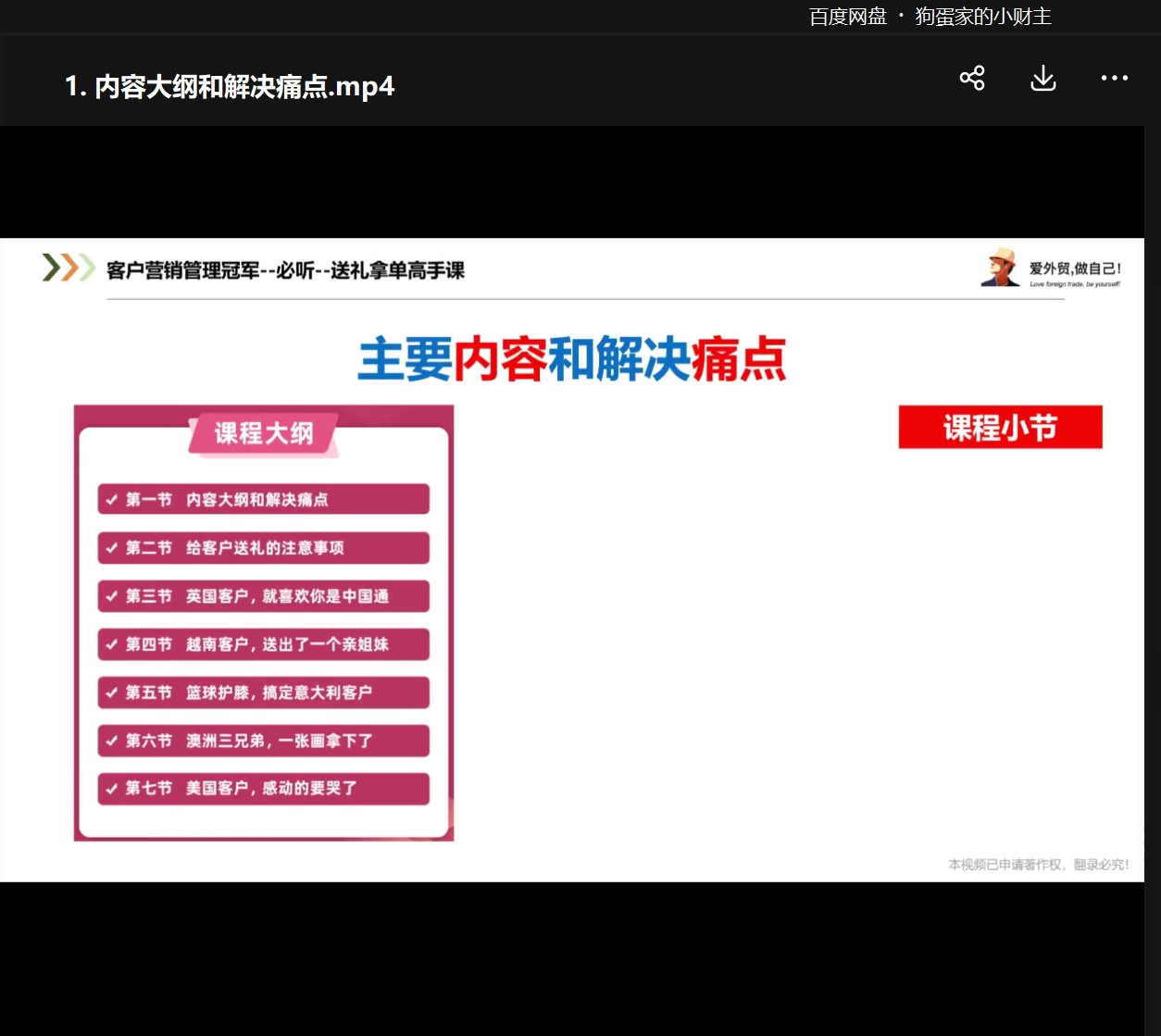Open the three-dot more options menu

tap(1114, 78)
